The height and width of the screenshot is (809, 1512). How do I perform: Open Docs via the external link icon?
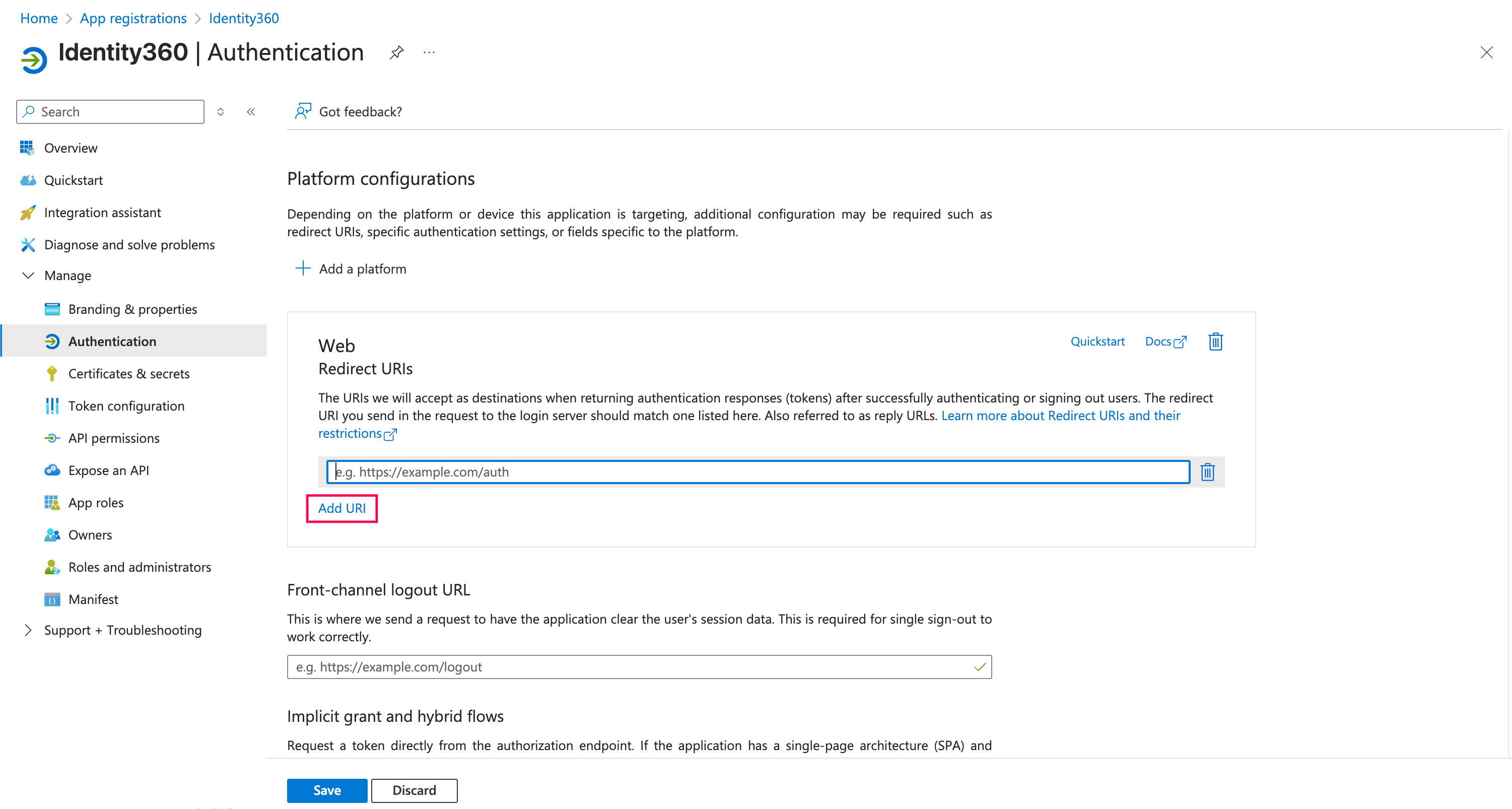[1180, 341]
